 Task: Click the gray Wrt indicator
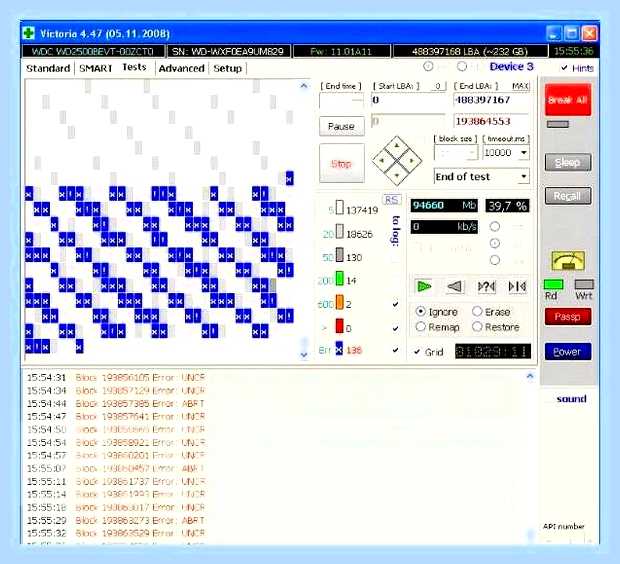584,284
